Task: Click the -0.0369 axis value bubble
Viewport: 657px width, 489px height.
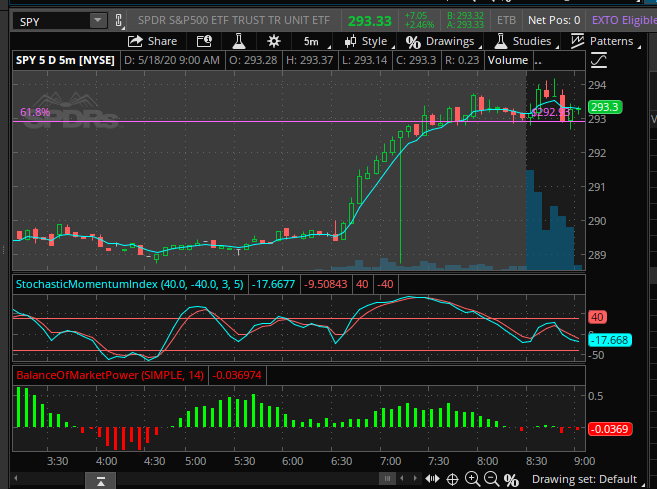Action: click(610, 429)
